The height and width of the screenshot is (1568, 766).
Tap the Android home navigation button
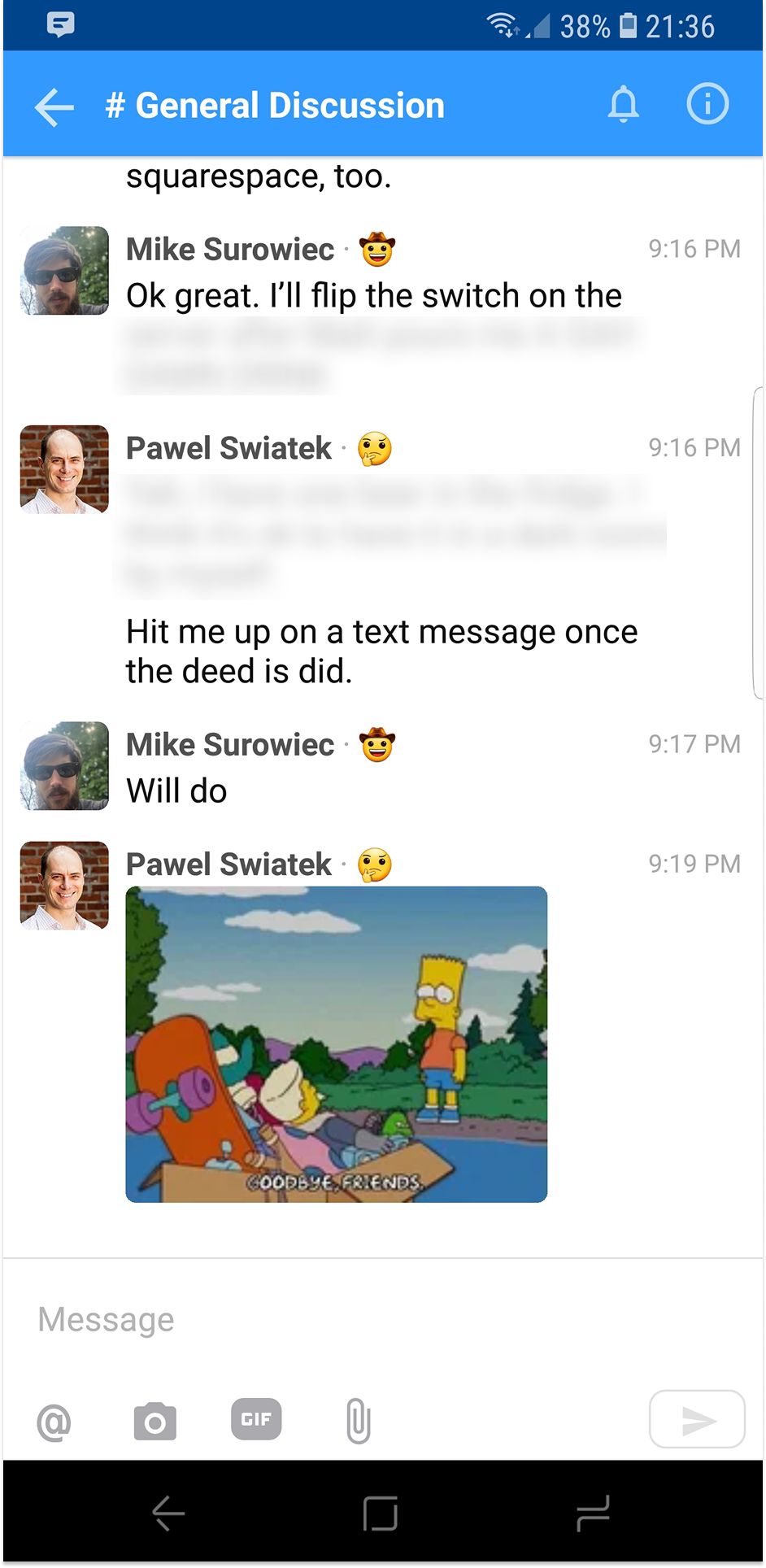(381, 1514)
